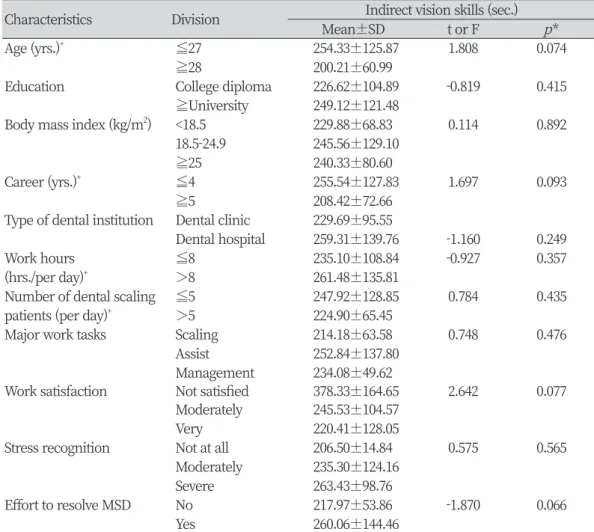Click the value '259.31±139.76'
Image resolution: width=594 pixels, height=532 pixels.
tap(356, 239)
